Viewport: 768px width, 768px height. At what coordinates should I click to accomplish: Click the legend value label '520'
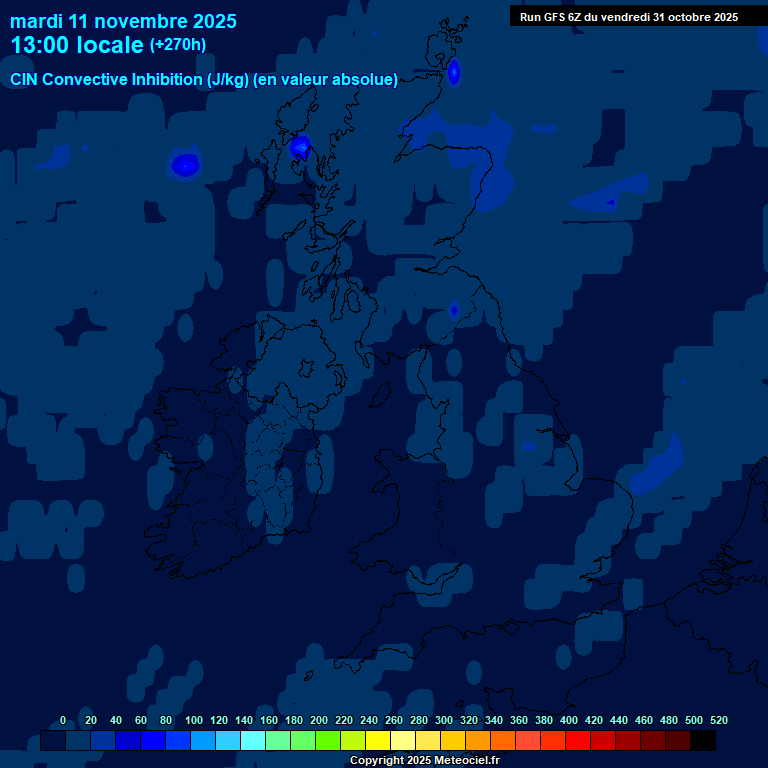[x=718, y=720]
